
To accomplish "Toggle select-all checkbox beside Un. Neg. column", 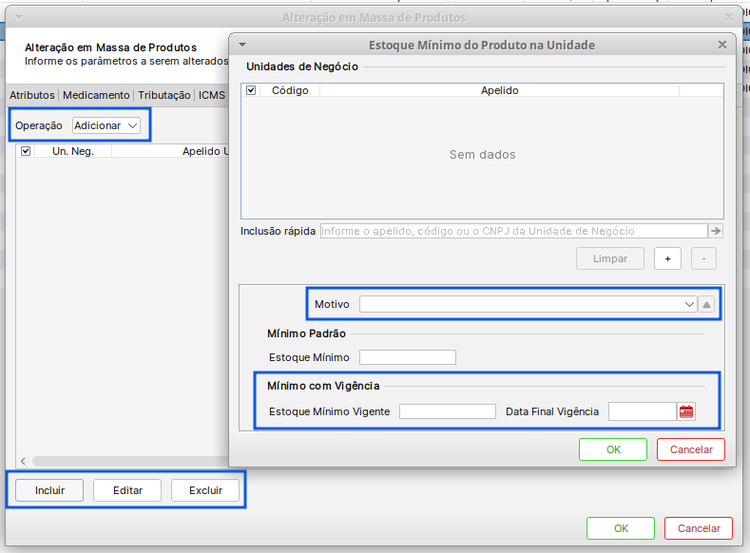I will click(x=26, y=152).
